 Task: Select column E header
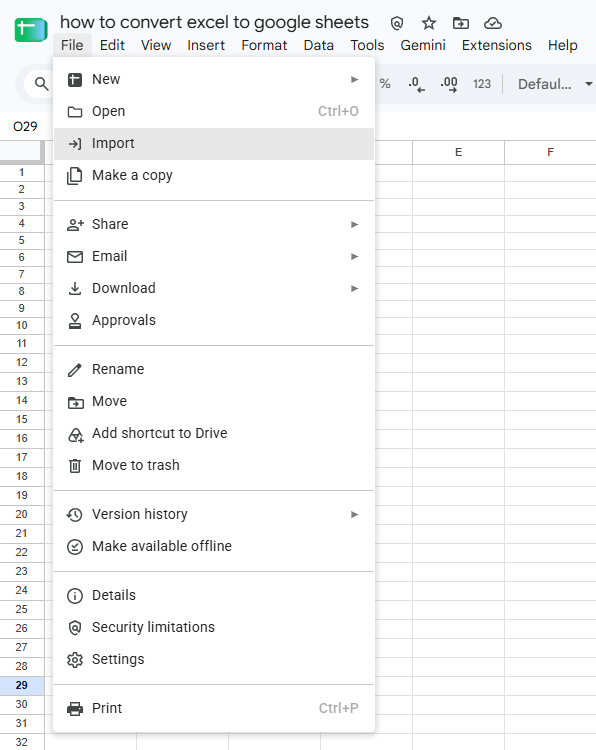click(458, 153)
